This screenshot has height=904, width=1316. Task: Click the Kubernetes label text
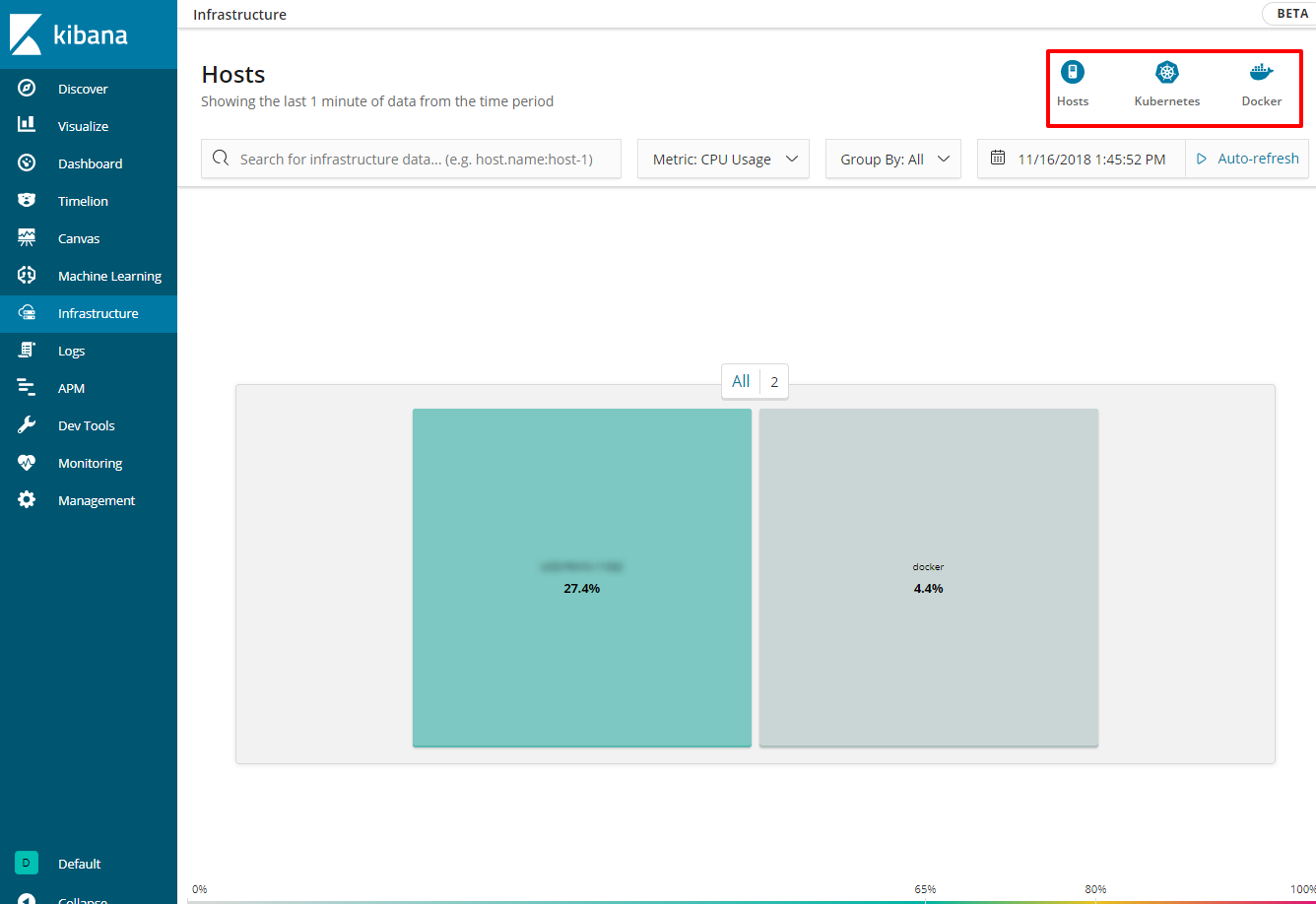coord(1167,100)
